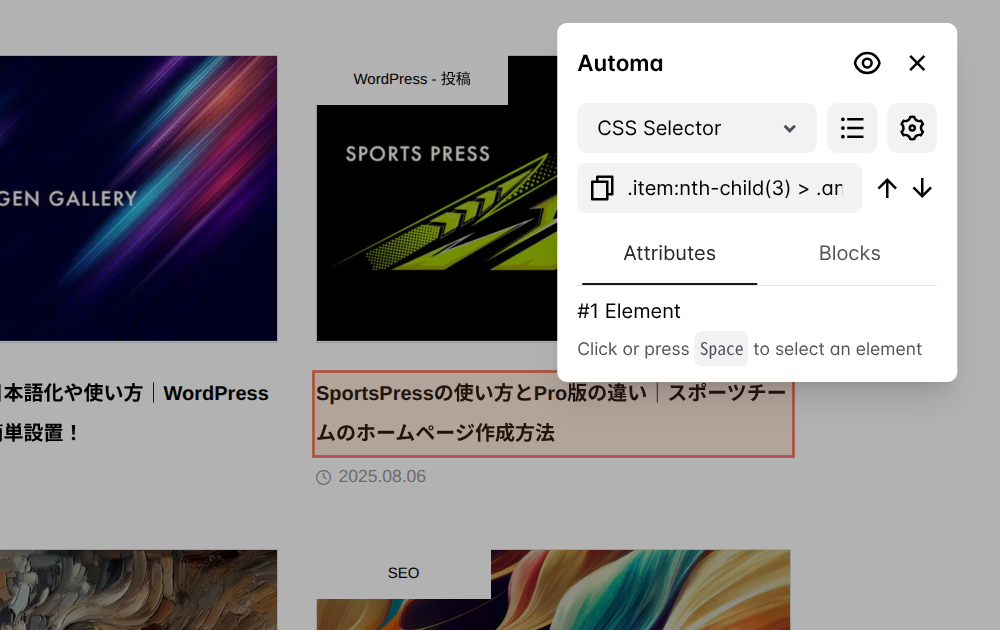The height and width of the screenshot is (630, 1000).
Task: Open the GEN GALLERY thumbnail image
Action: pos(138,198)
